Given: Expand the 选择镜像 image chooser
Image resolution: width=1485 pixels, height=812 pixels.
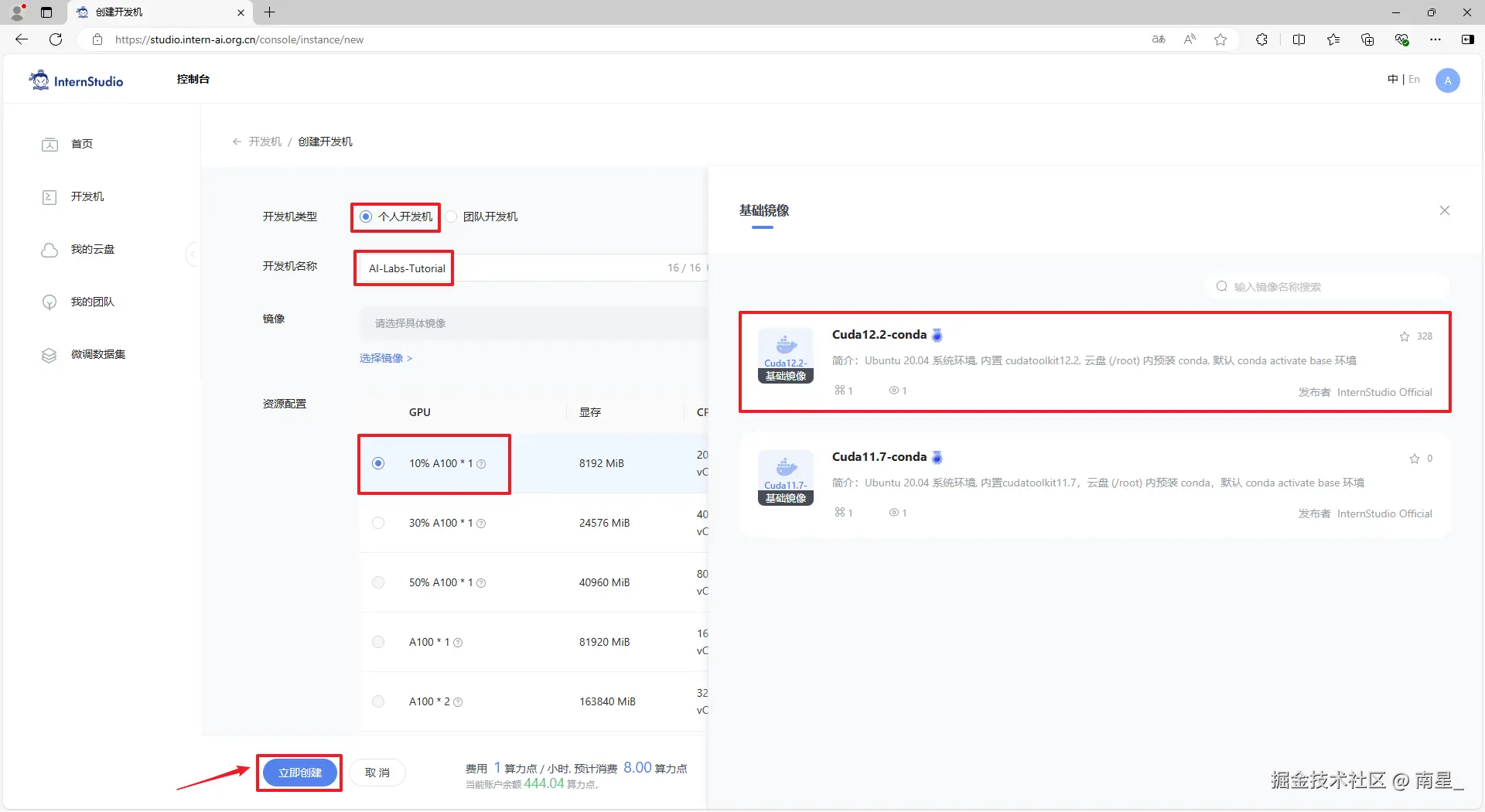Looking at the screenshot, I should (386, 358).
